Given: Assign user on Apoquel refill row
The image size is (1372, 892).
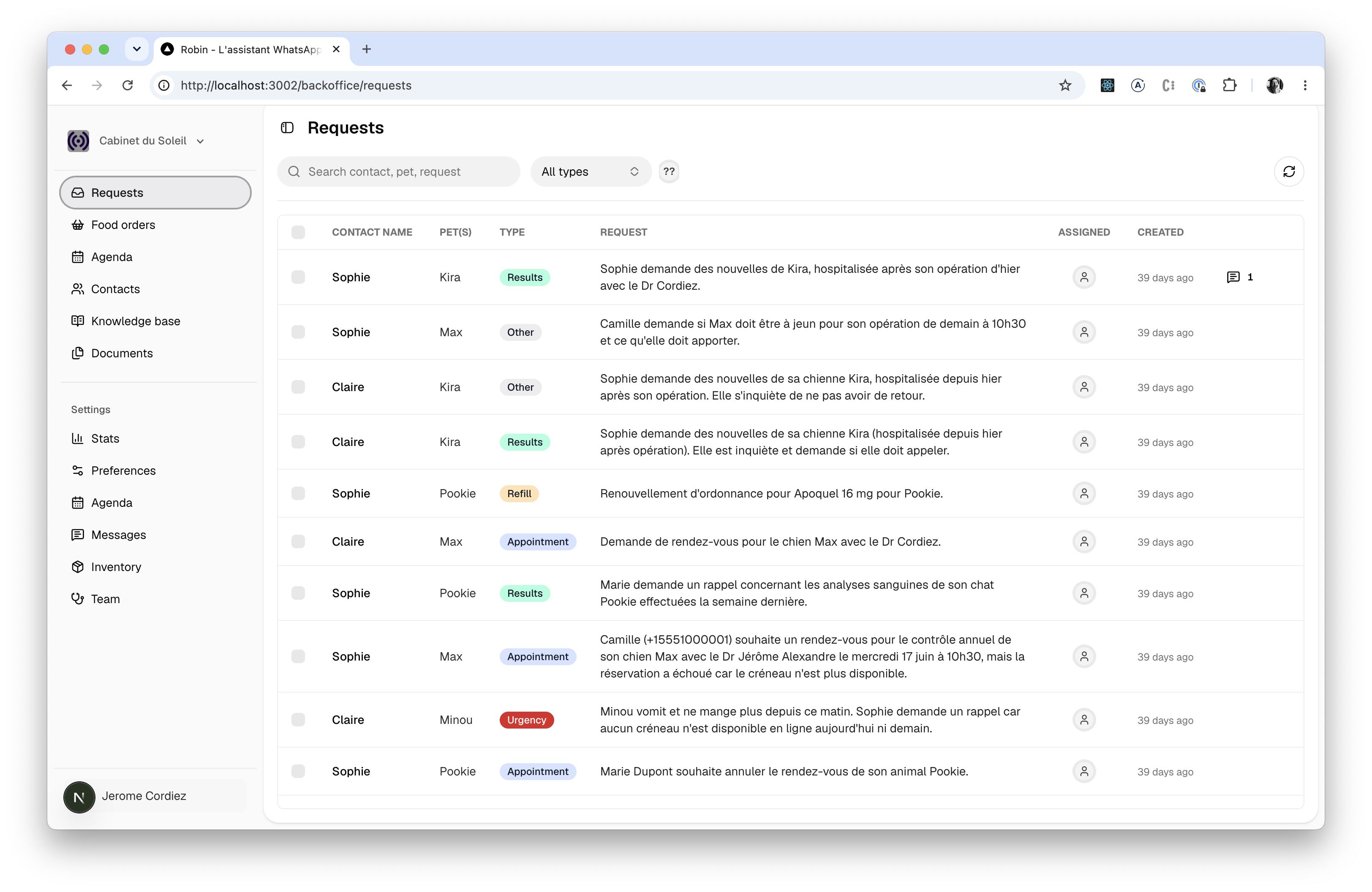Looking at the screenshot, I should click(1084, 493).
